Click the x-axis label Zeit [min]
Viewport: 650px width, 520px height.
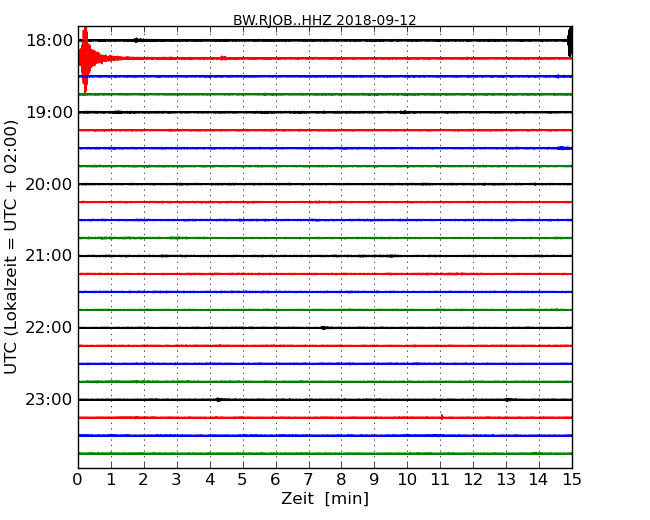click(325, 498)
